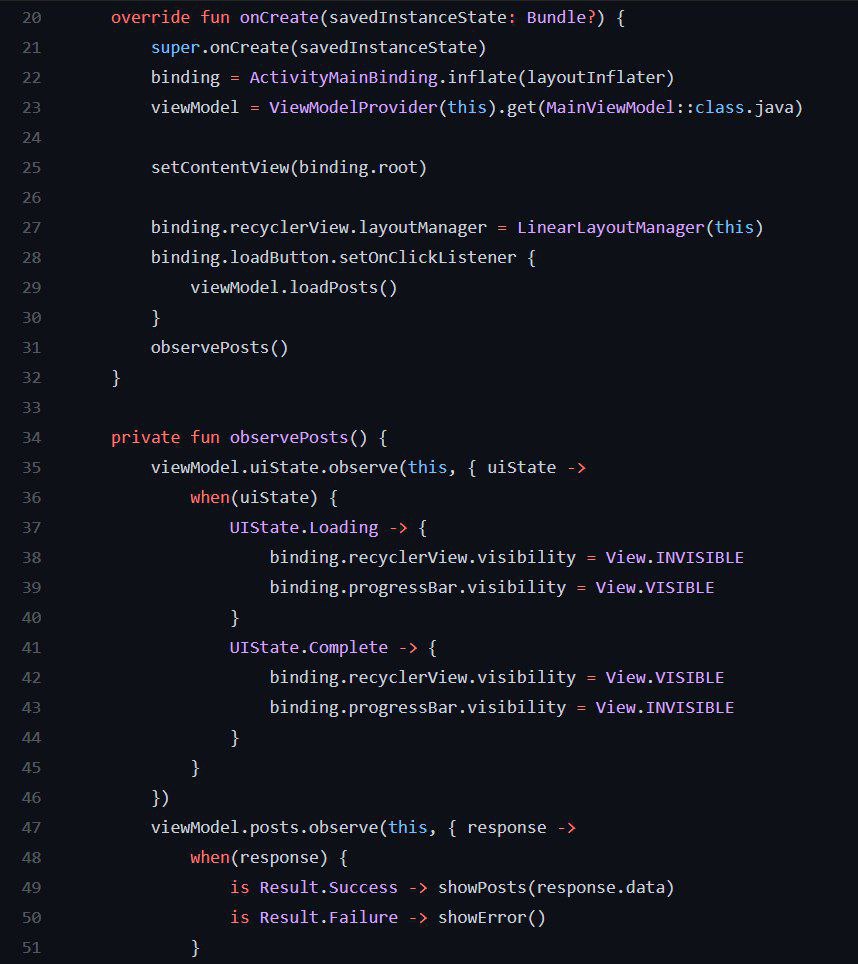Click line number 27
858x964 pixels.
pos(31,227)
